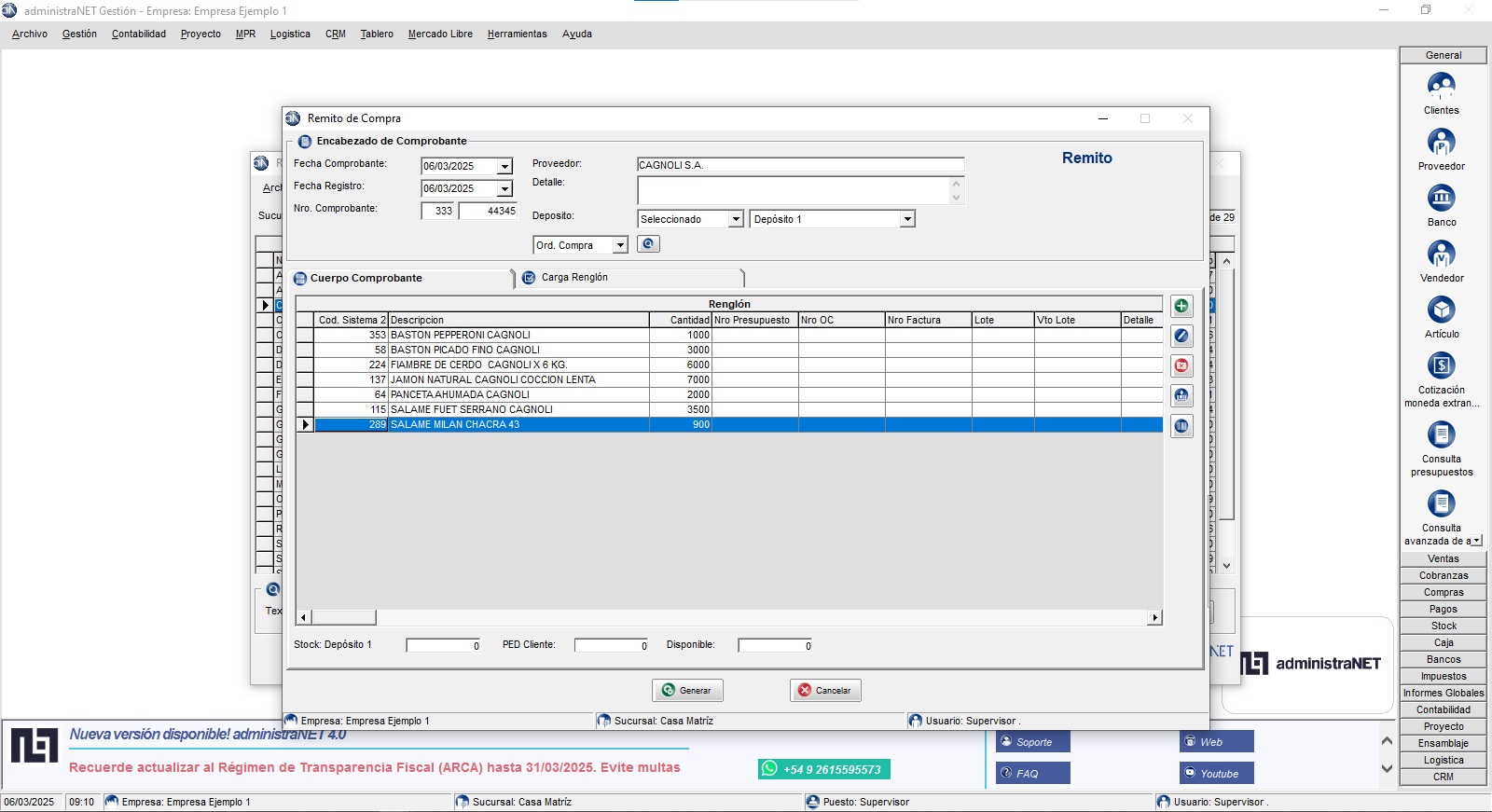Open Fecha Comprobante date dropdown
Image resolution: width=1492 pixels, height=812 pixels.
[x=504, y=166]
